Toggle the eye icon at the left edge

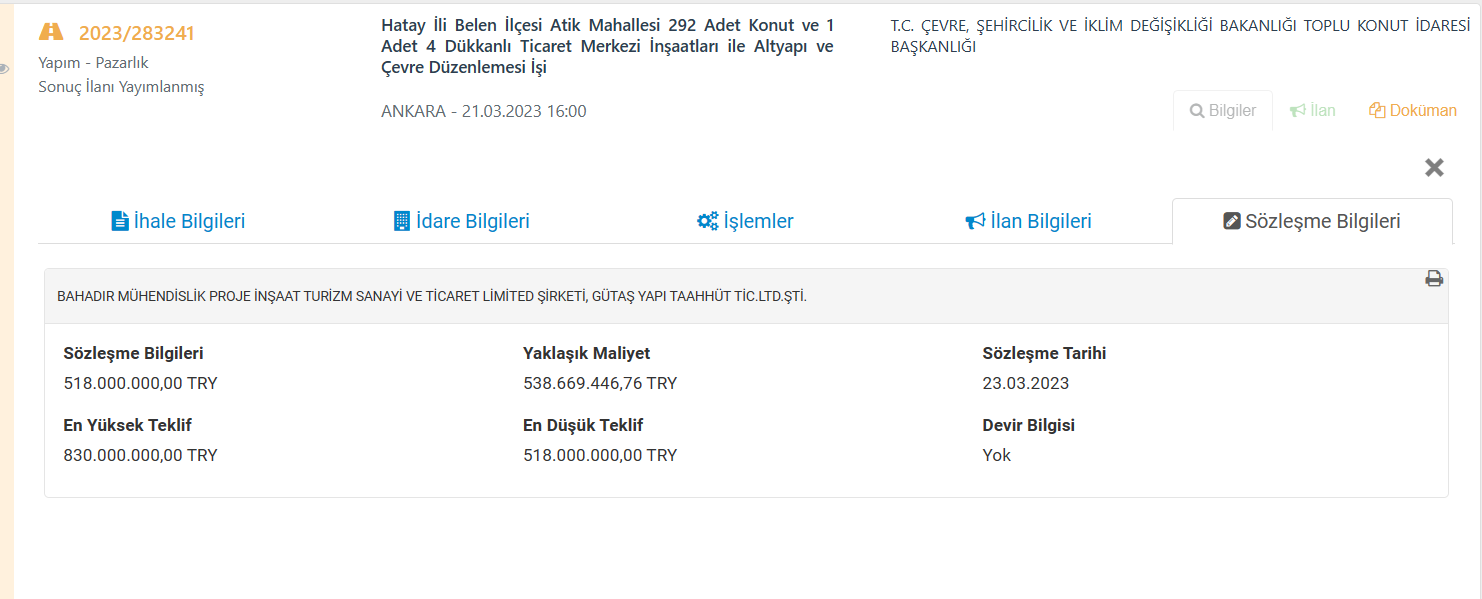click(x=4, y=69)
